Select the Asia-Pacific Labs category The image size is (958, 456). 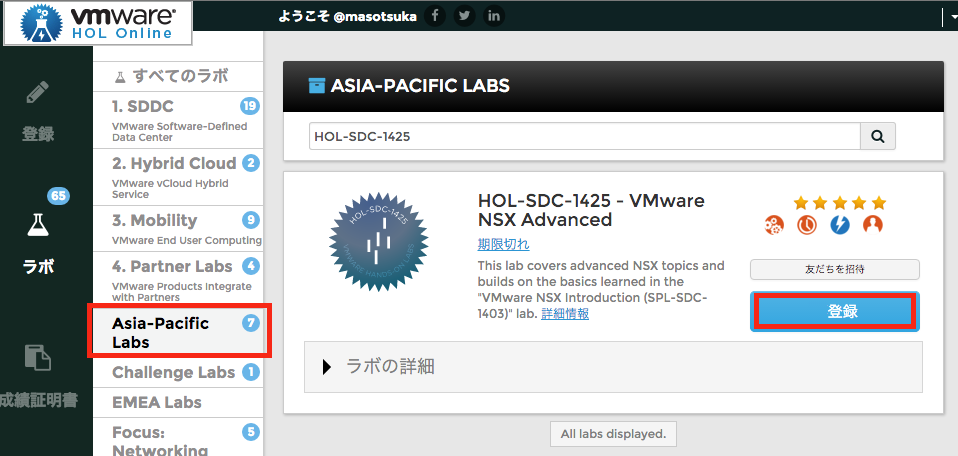pyautogui.click(x=179, y=331)
